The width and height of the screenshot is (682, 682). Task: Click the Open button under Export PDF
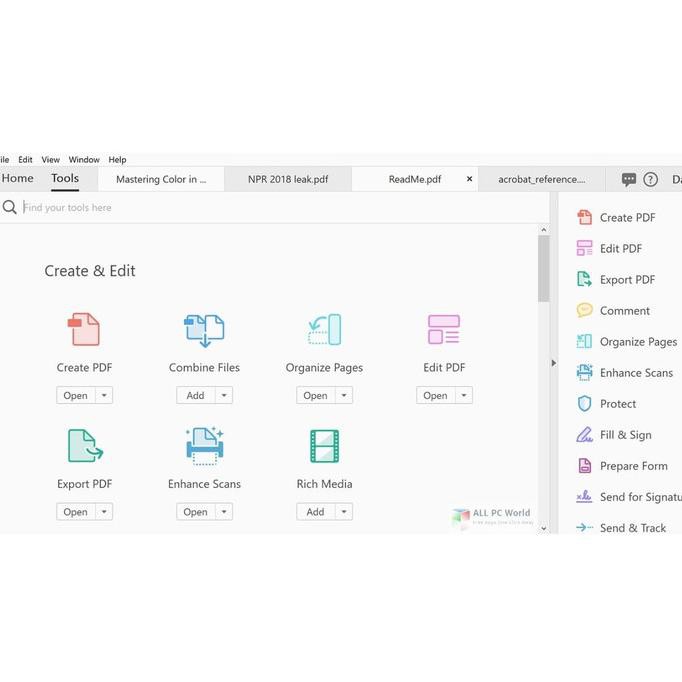tap(76, 512)
